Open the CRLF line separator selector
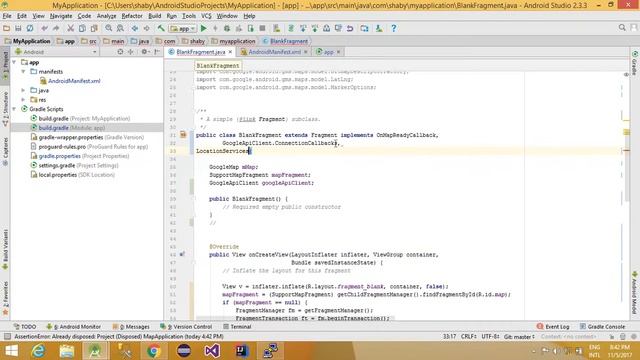 [469, 337]
